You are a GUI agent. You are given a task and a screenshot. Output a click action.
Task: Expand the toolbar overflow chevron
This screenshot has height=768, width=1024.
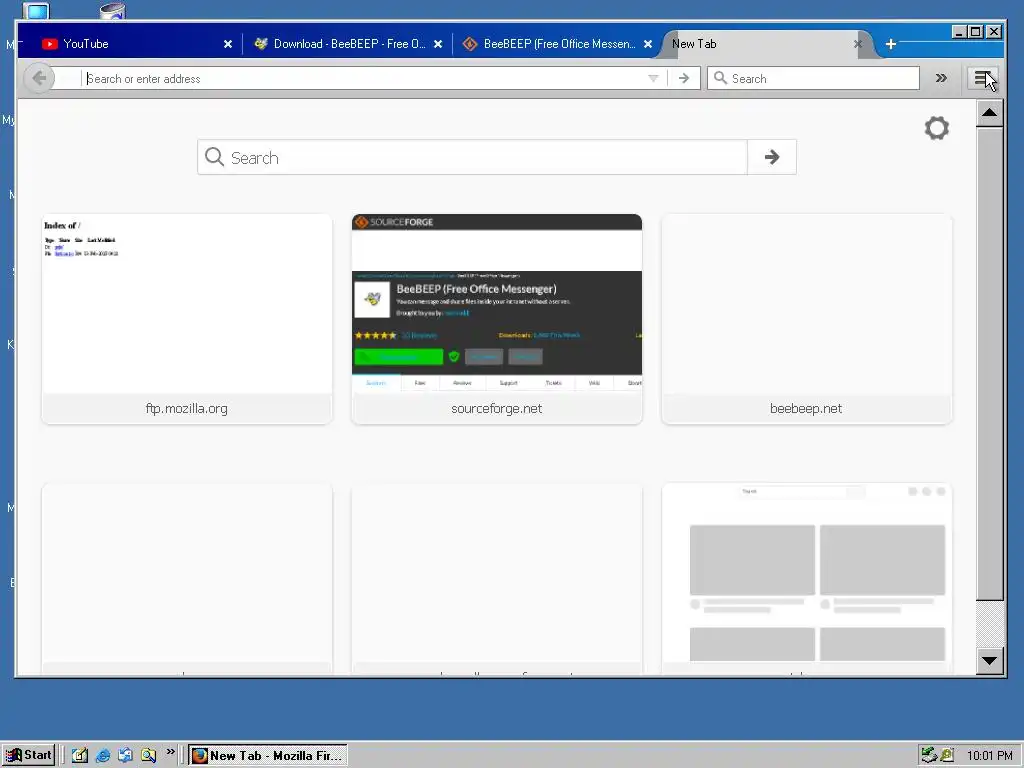click(x=941, y=78)
